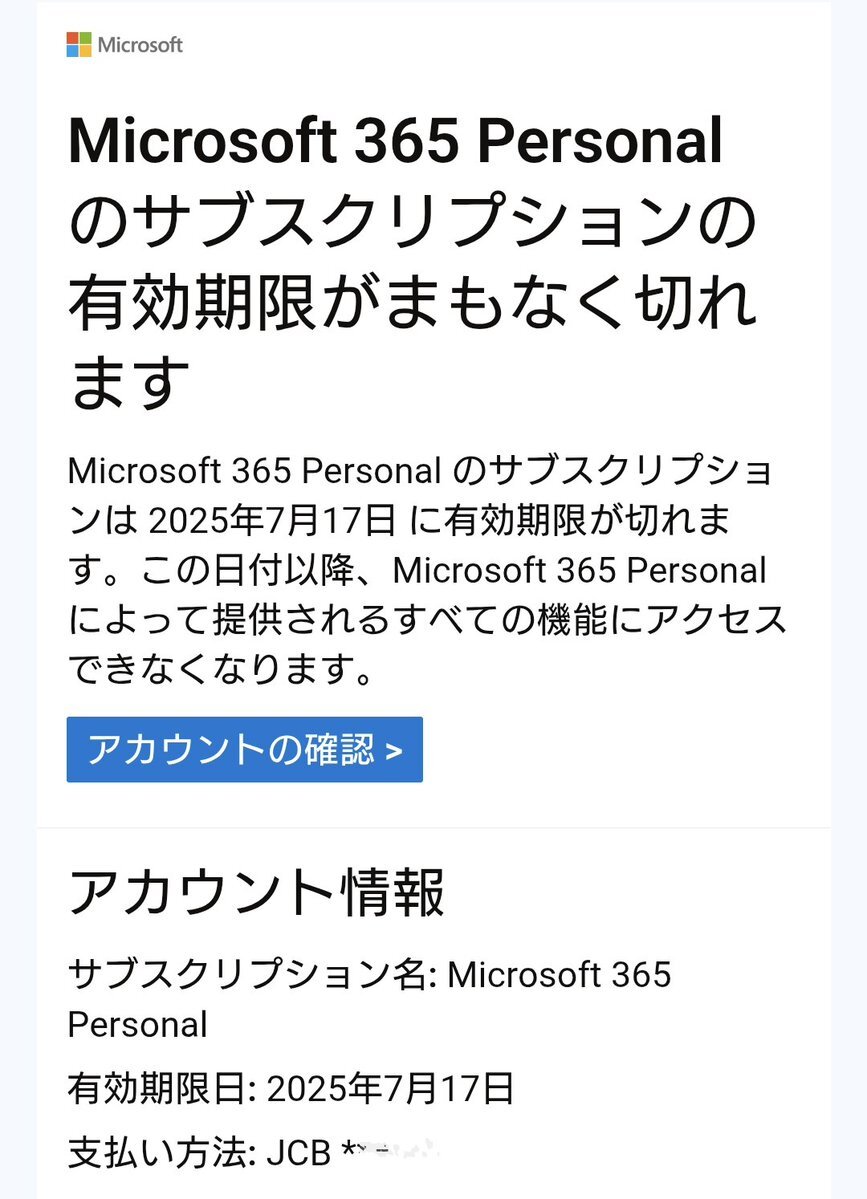Select the bold Microsoft 365 Personal headline
The width and height of the screenshot is (867, 1199).
(x=395, y=141)
